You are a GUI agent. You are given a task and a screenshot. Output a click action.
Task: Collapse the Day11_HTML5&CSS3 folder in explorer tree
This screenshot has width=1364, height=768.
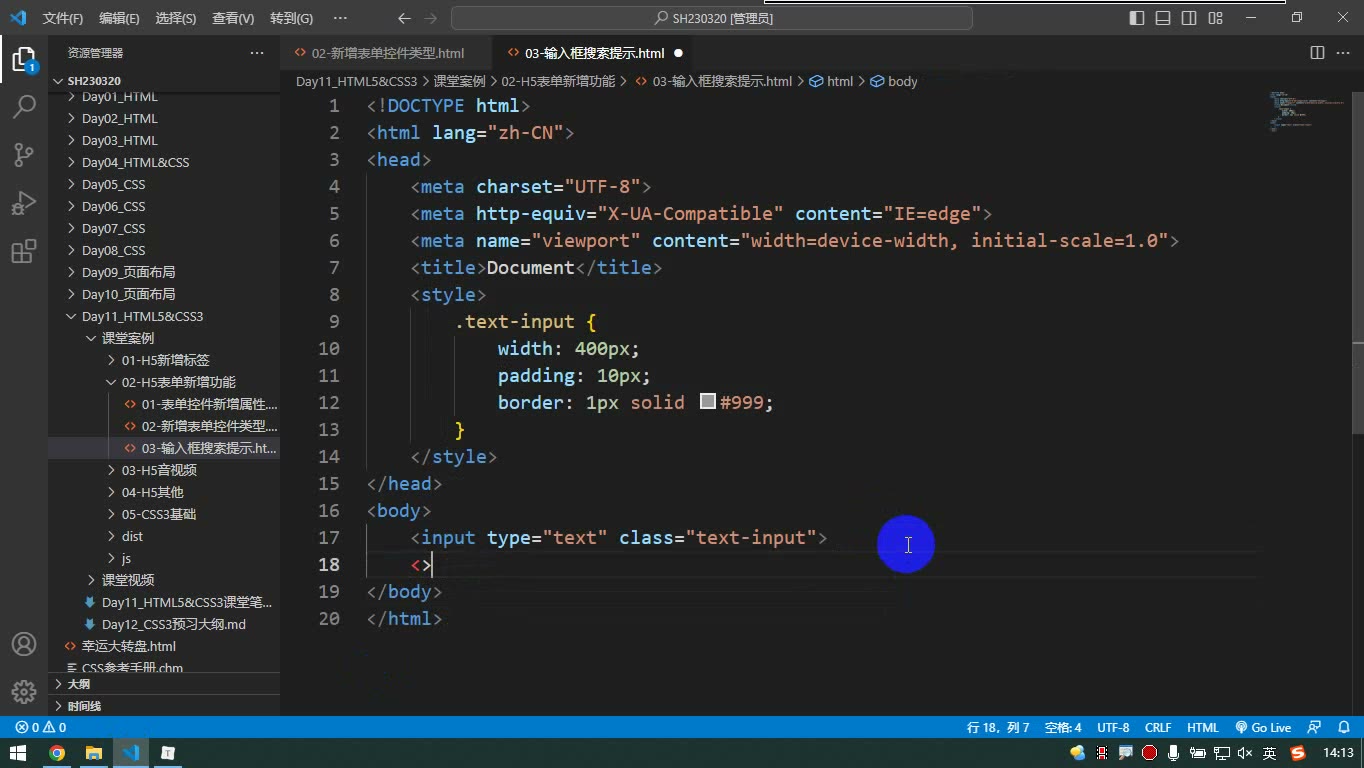tap(142, 316)
